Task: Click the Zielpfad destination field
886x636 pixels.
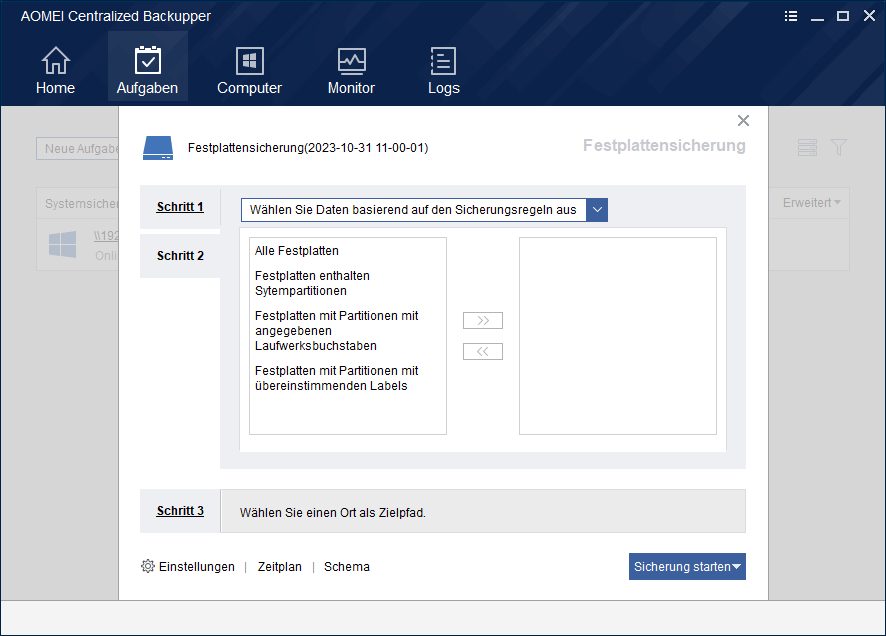Action: [483, 511]
